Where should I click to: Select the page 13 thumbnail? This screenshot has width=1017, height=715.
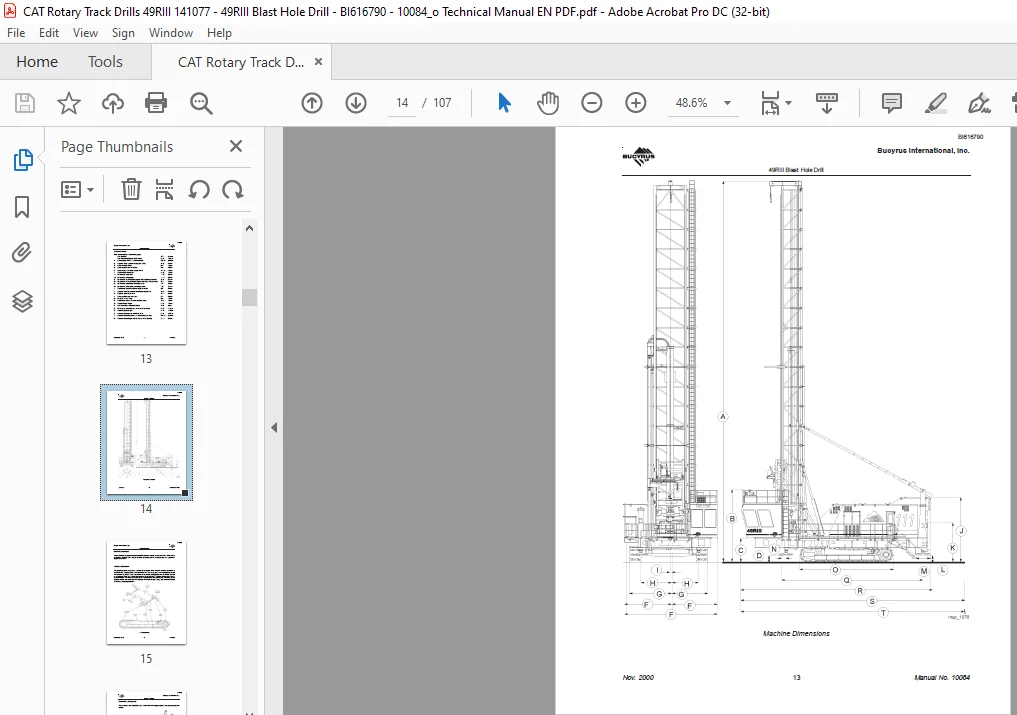(147, 293)
